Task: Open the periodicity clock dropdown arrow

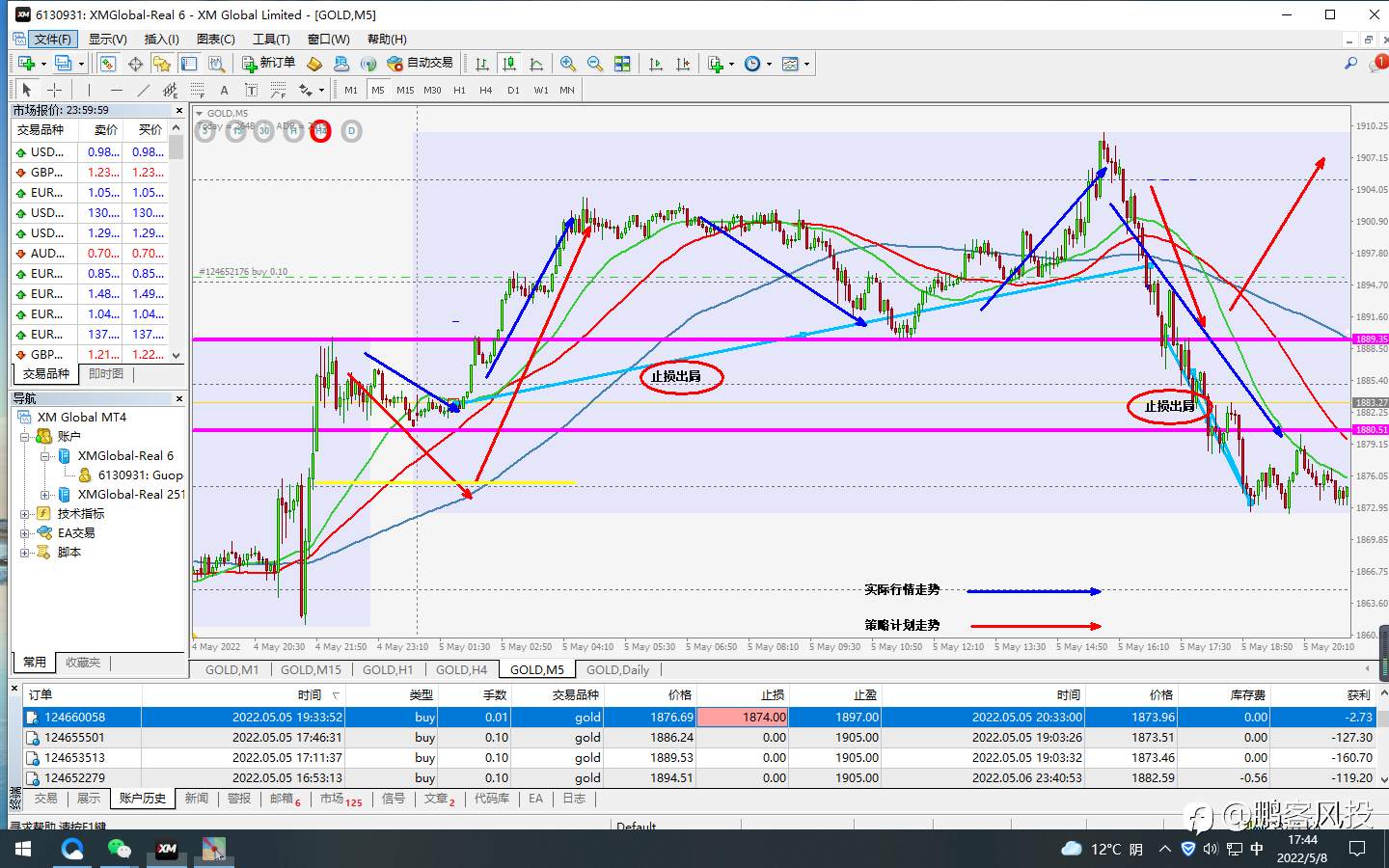Action: [x=769, y=64]
